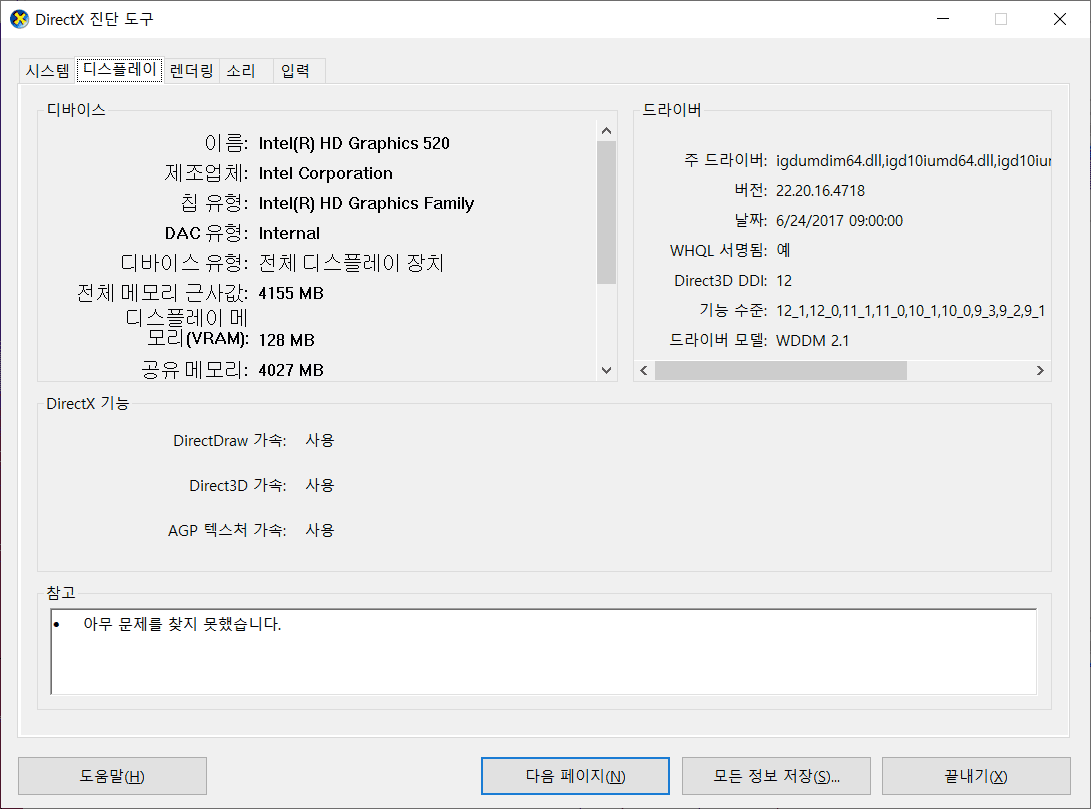Click the device name Intel(R) HD Graphics 520
Viewport: 1091px width, 809px height.
pos(354,143)
